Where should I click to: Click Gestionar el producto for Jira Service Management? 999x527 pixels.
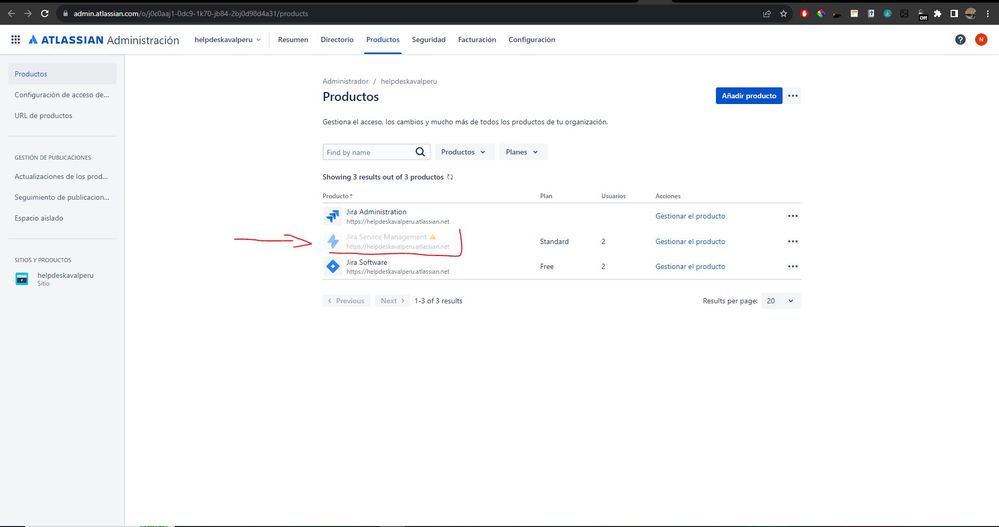click(690, 242)
